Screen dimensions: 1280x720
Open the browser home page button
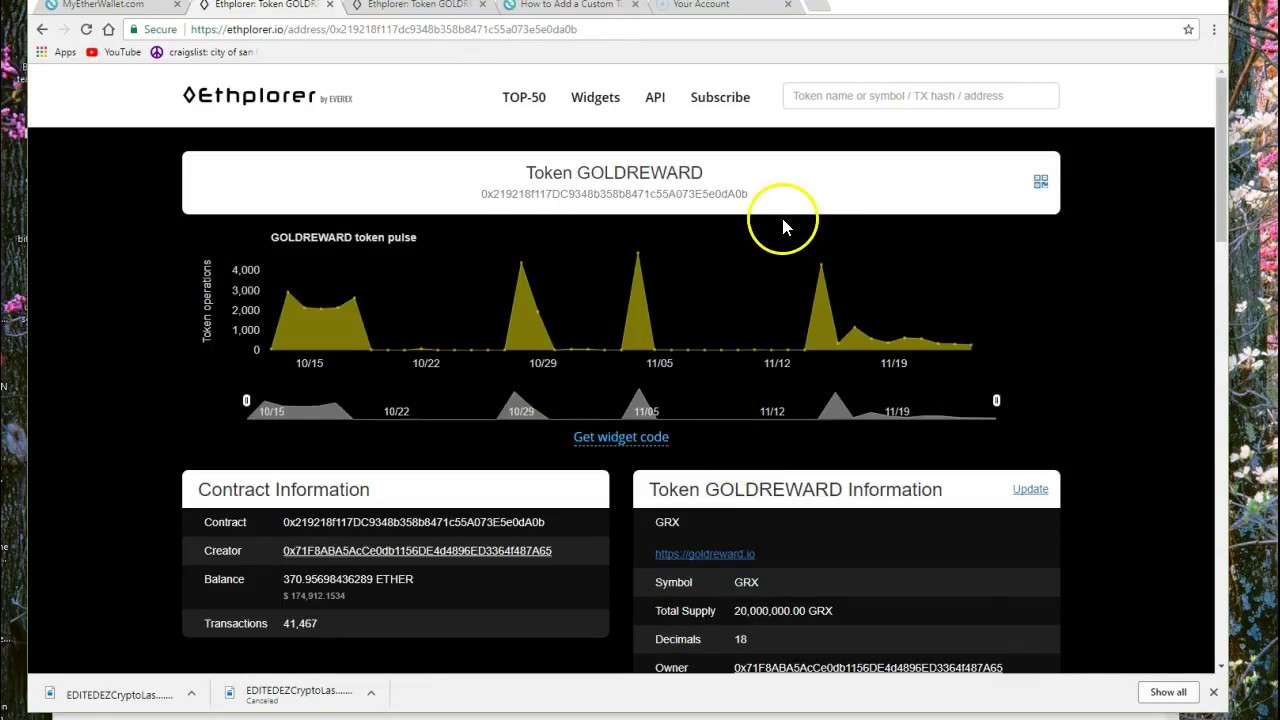[108, 29]
